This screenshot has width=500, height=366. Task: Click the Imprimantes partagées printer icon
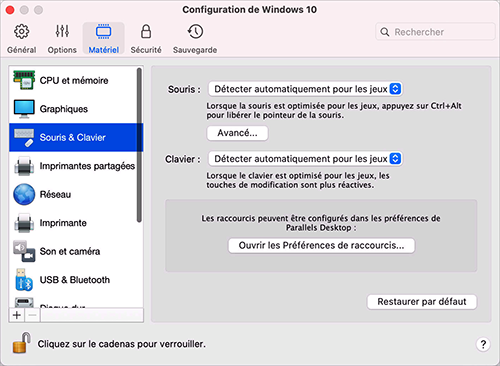[x=24, y=166]
